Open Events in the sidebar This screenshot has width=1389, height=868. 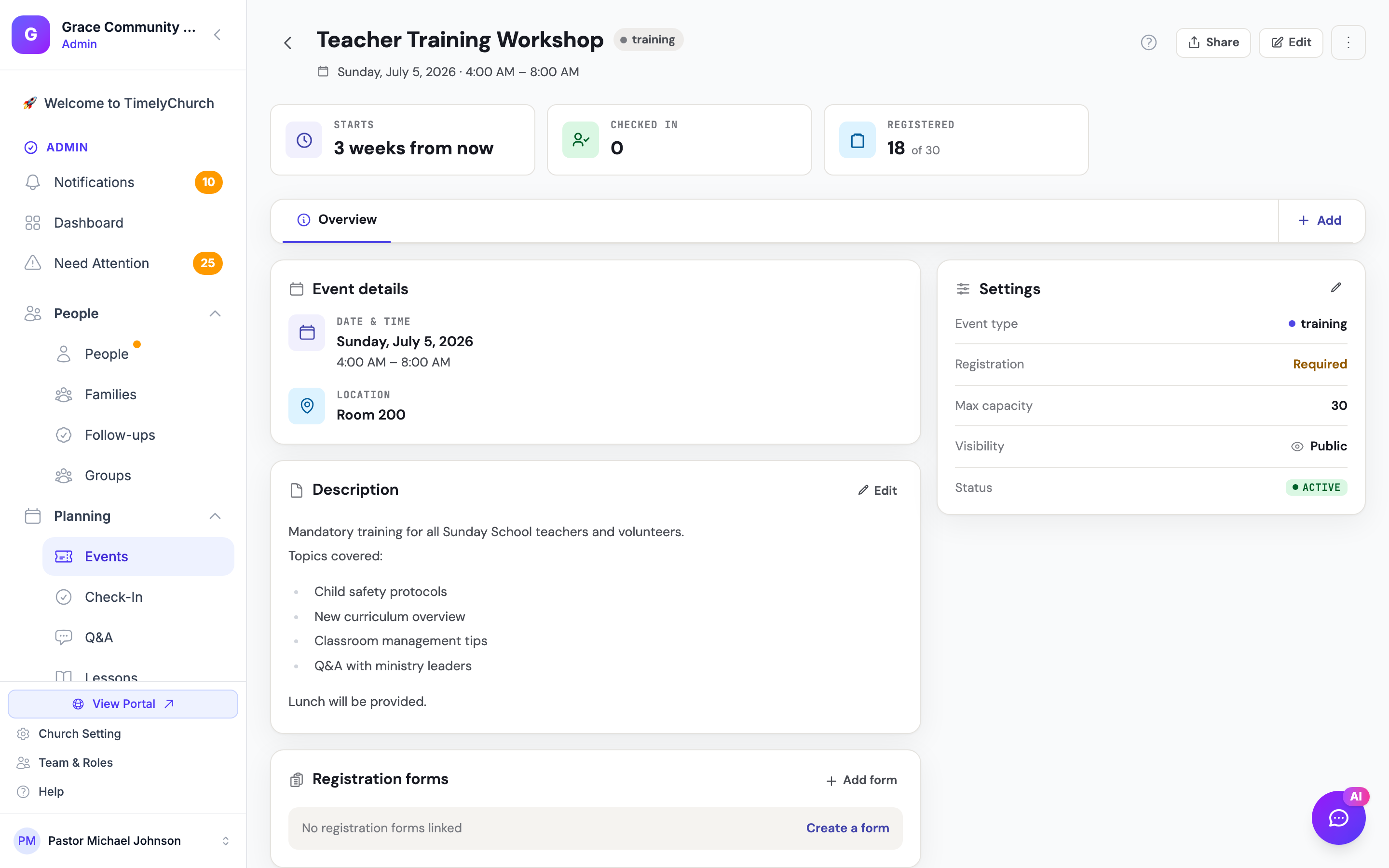coord(138,556)
